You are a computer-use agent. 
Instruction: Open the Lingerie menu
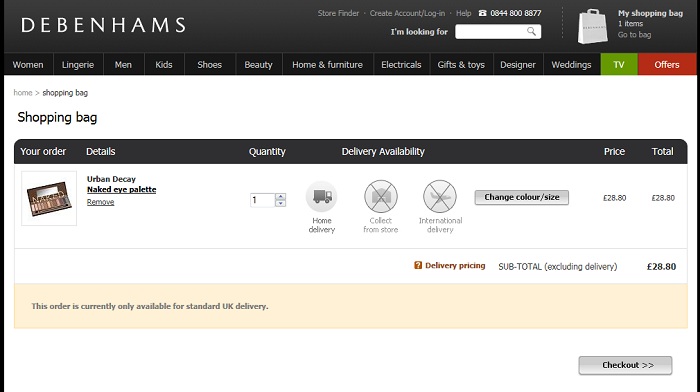coord(78,65)
